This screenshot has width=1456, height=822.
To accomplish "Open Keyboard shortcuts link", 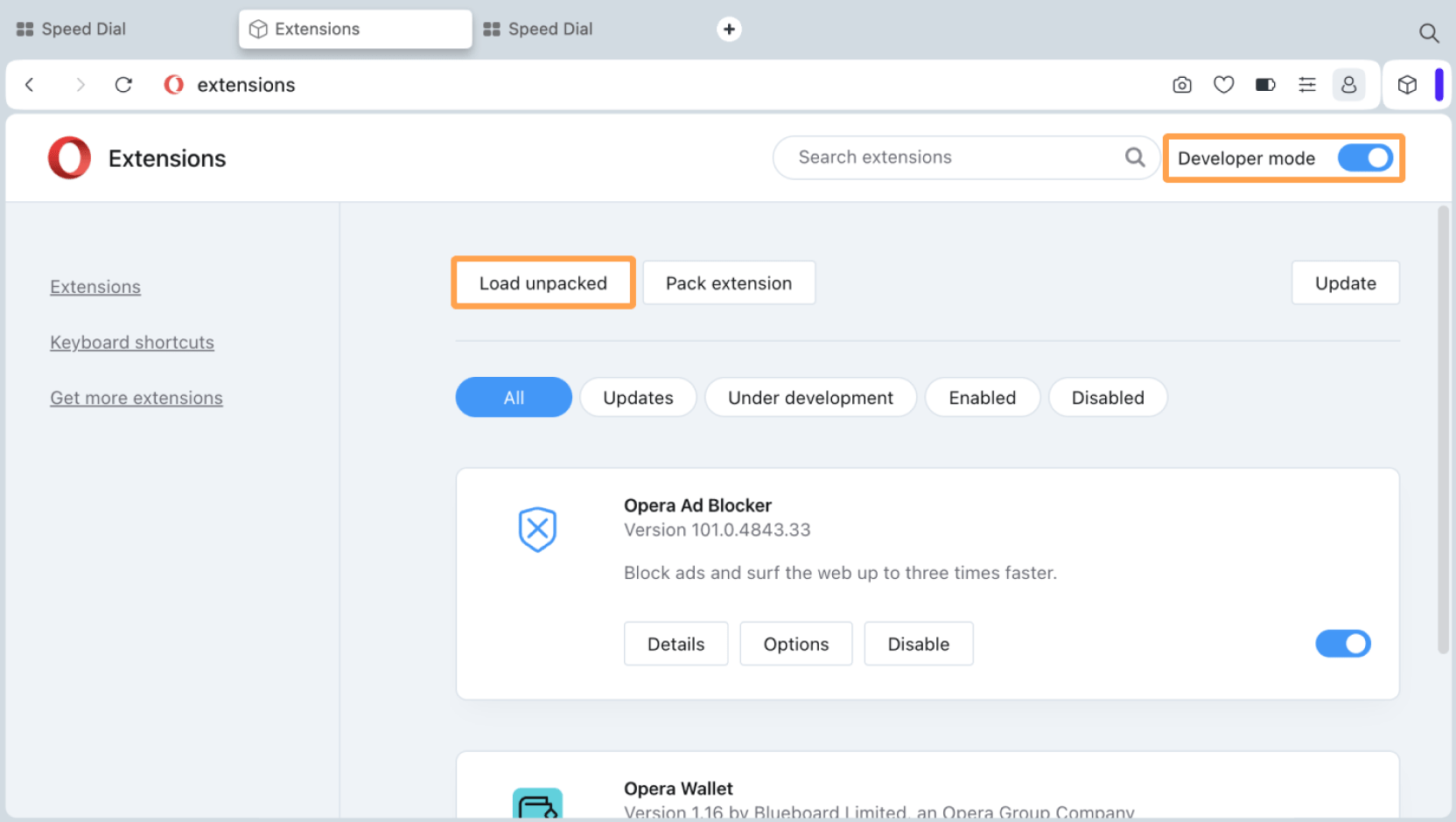I will coord(132,343).
